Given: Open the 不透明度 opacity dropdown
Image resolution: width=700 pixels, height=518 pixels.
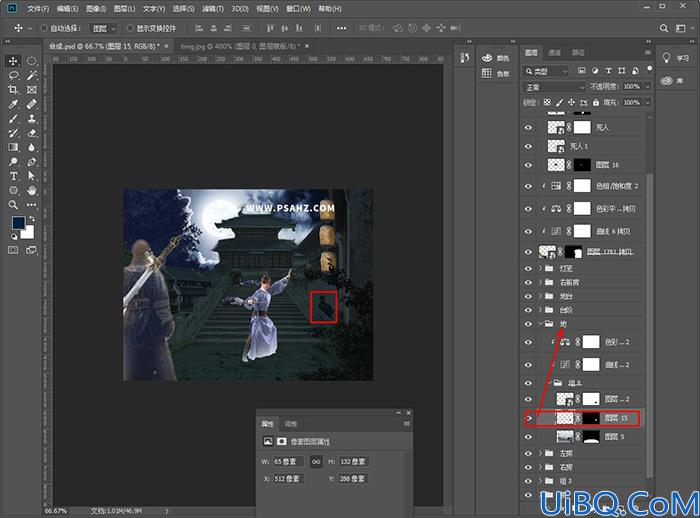Looking at the screenshot, I should coord(647,87).
